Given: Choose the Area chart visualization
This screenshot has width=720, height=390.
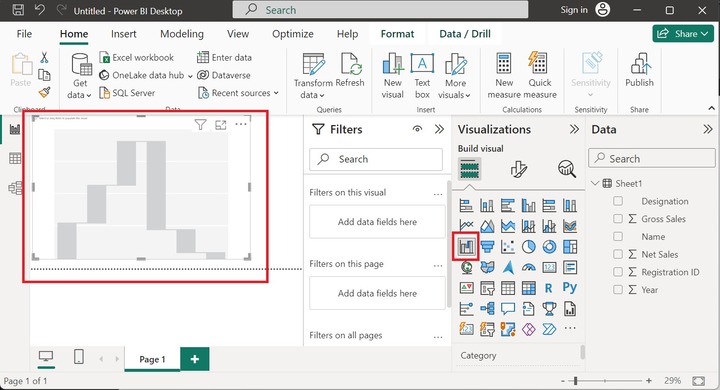Looking at the screenshot, I should coord(487,226).
